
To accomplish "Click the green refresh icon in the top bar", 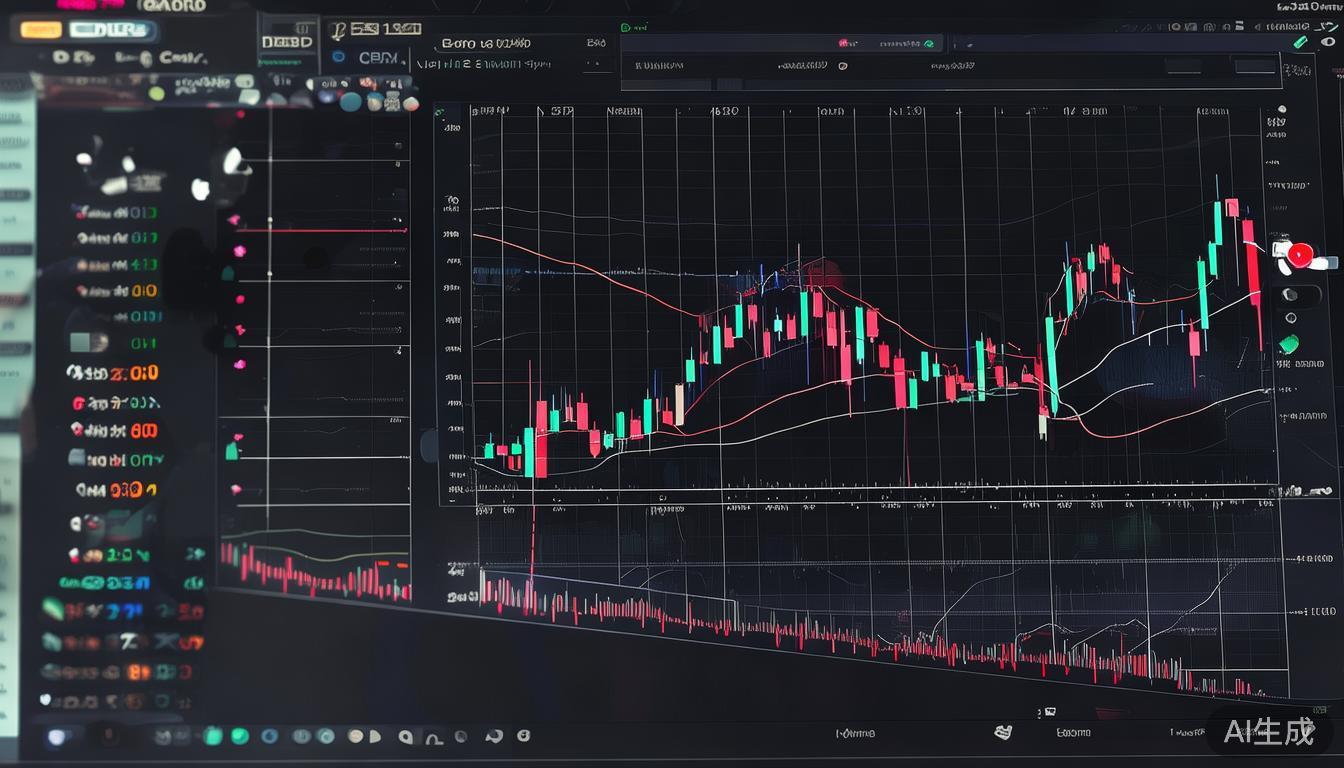I will pyautogui.click(x=929, y=44).
